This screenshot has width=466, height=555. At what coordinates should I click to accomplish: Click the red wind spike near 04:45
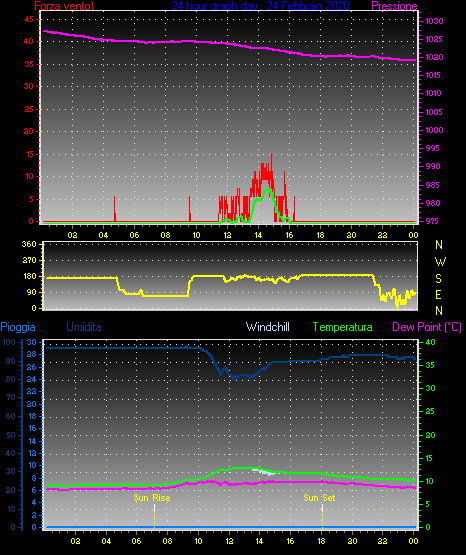click(x=115, y=208)
